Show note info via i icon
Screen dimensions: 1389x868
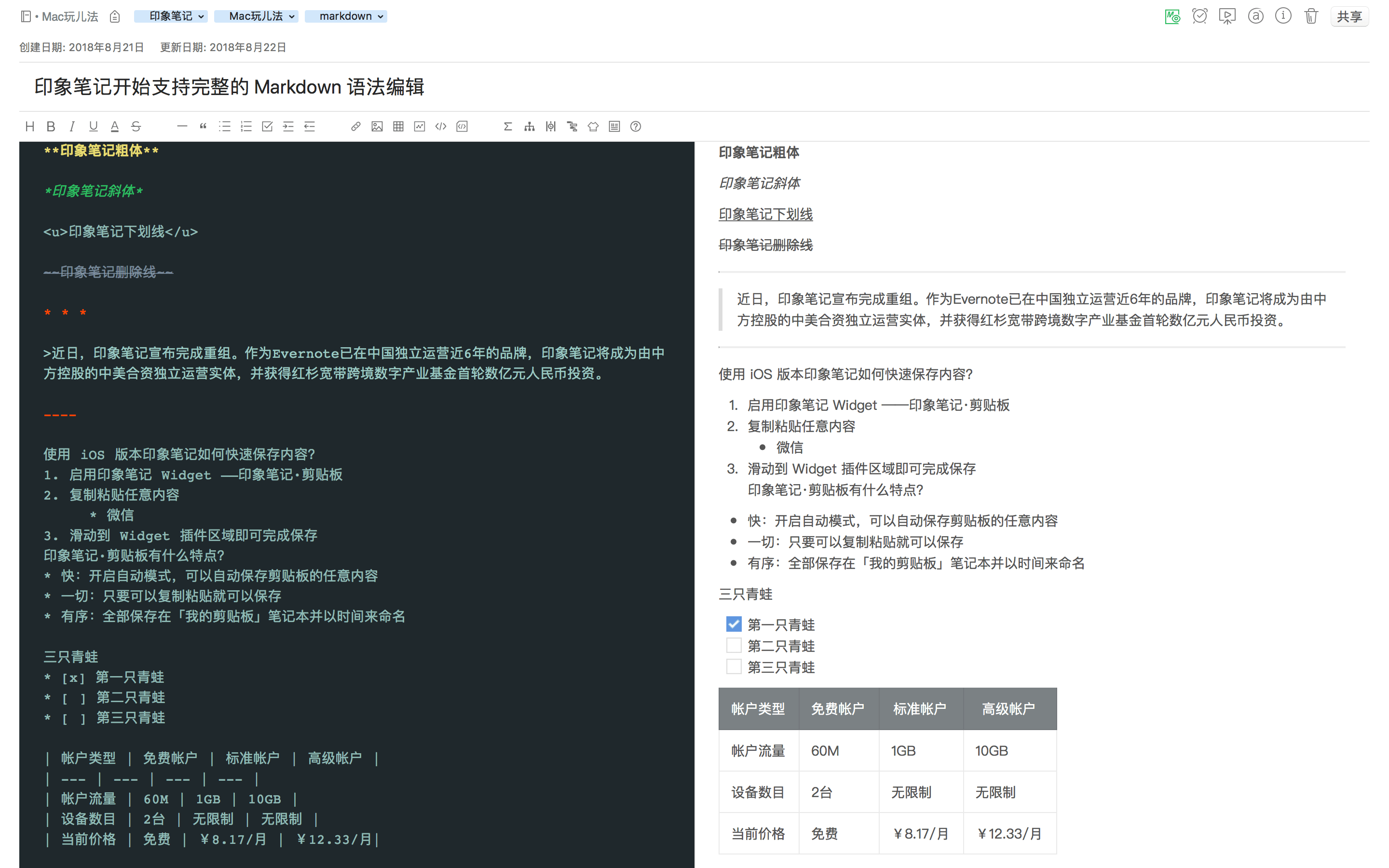coord(1283,16)
